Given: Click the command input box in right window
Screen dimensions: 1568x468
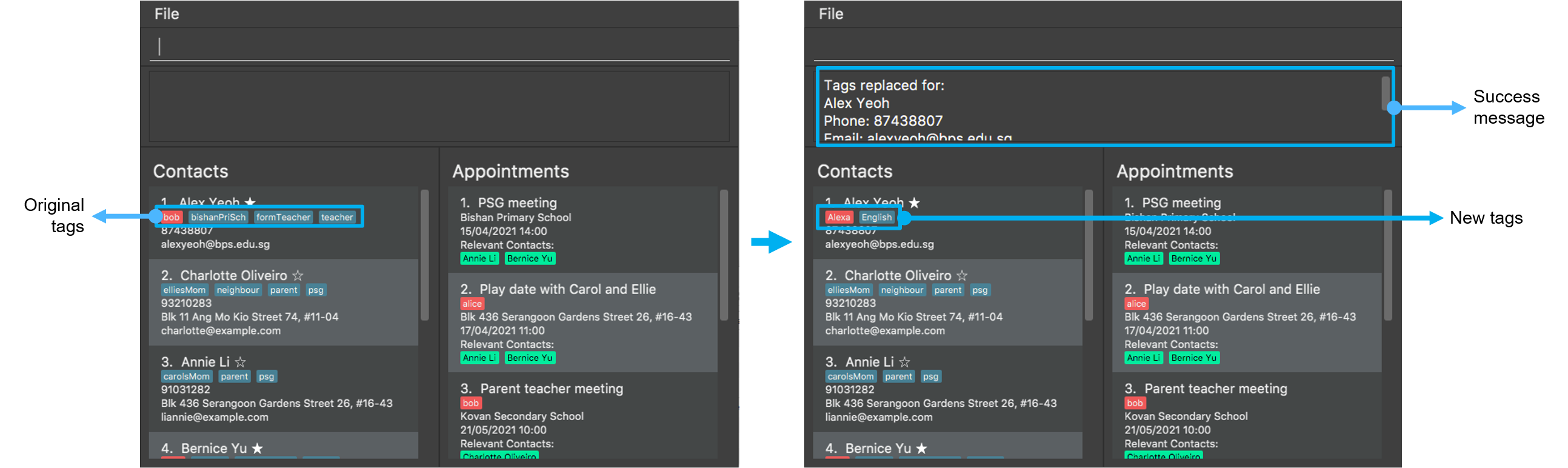Looking at the screenshot, I should tap(1103, 46).
